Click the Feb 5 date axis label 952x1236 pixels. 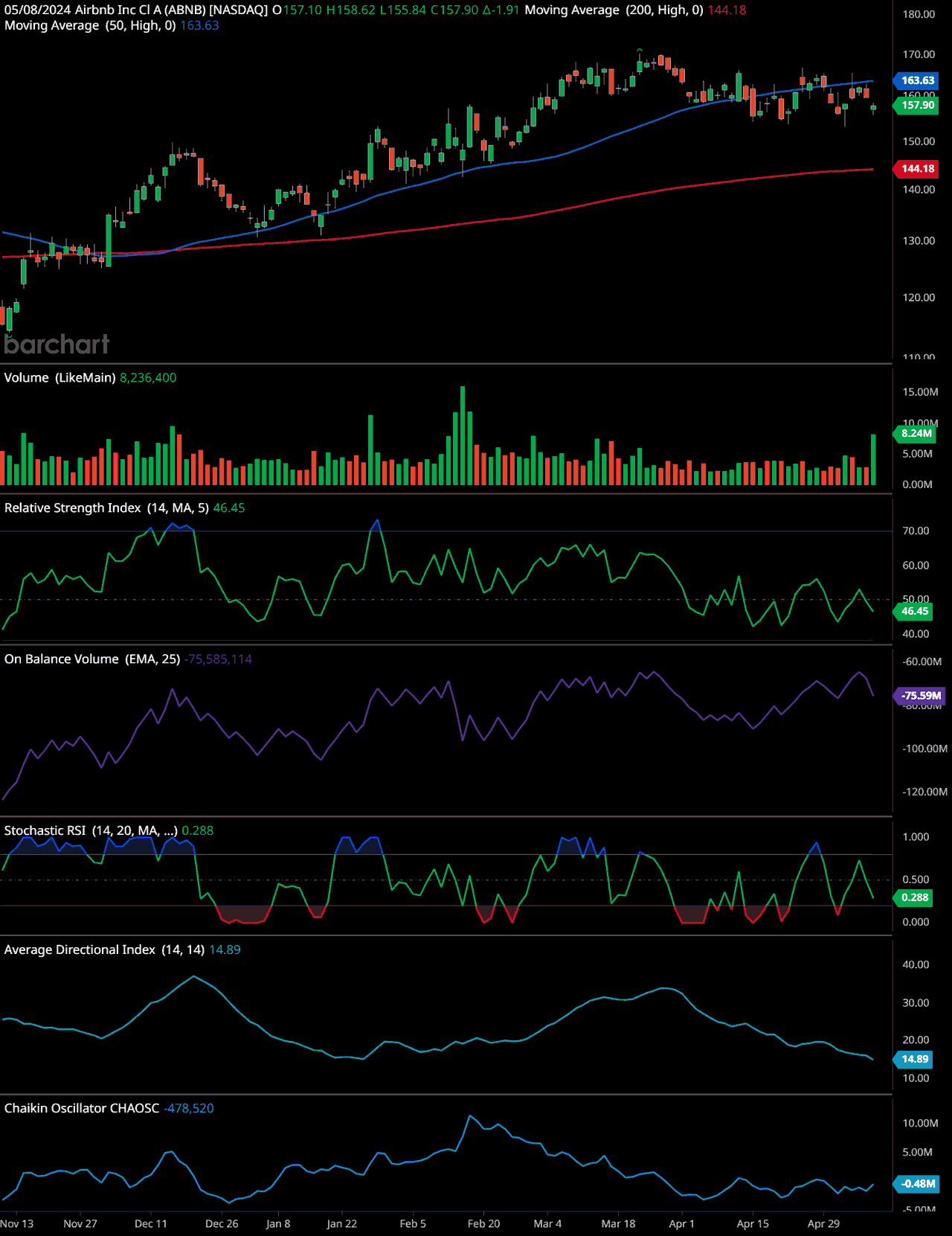[x=413, y=1223]
